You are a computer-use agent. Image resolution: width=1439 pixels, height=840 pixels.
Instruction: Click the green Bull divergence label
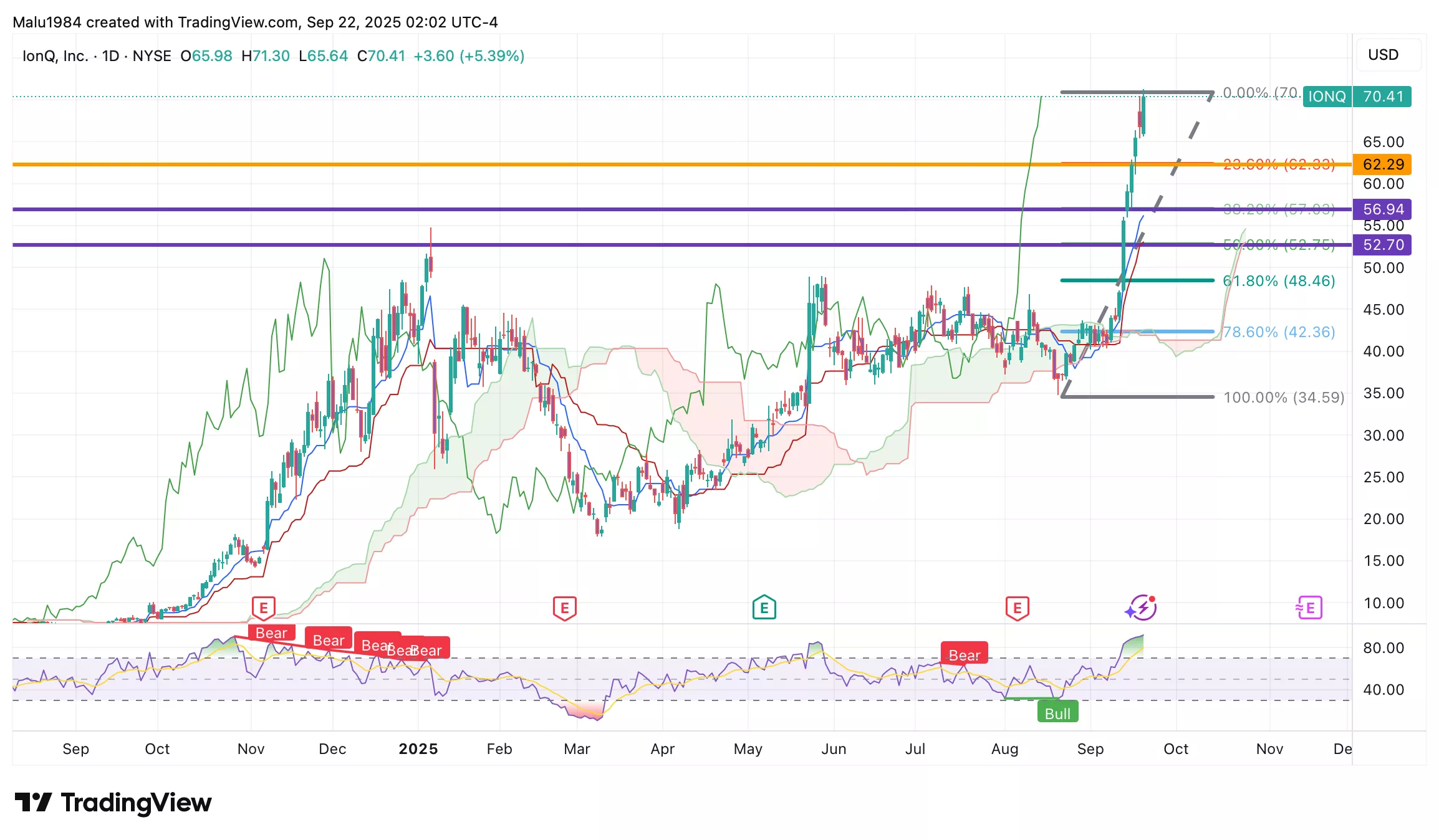click(1058, 713)
